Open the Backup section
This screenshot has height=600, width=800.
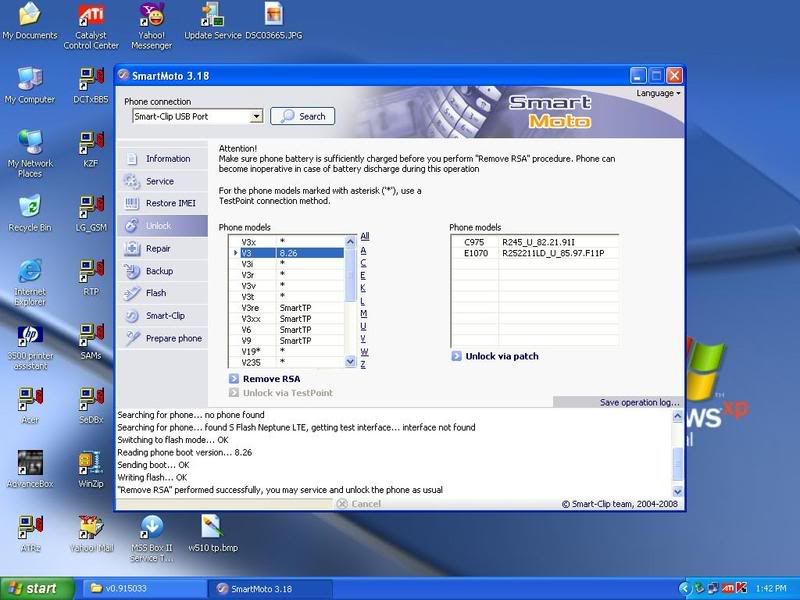click(162, 271)
